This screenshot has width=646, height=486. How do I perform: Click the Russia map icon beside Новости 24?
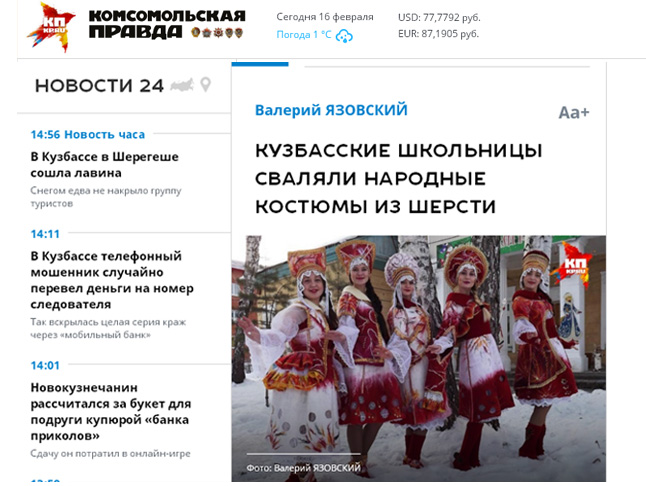tap(182, 85)
